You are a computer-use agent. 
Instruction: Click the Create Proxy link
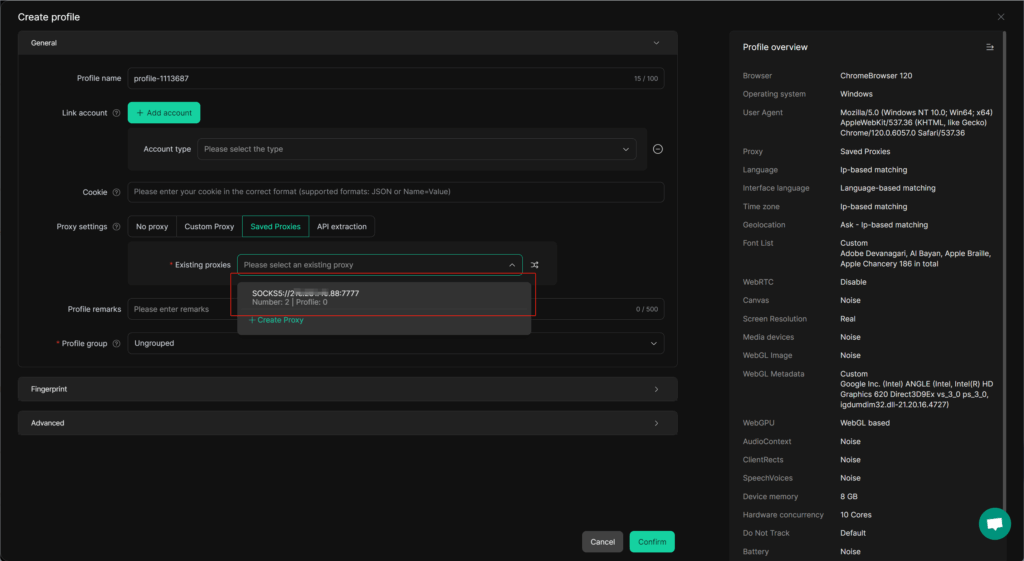277,320
